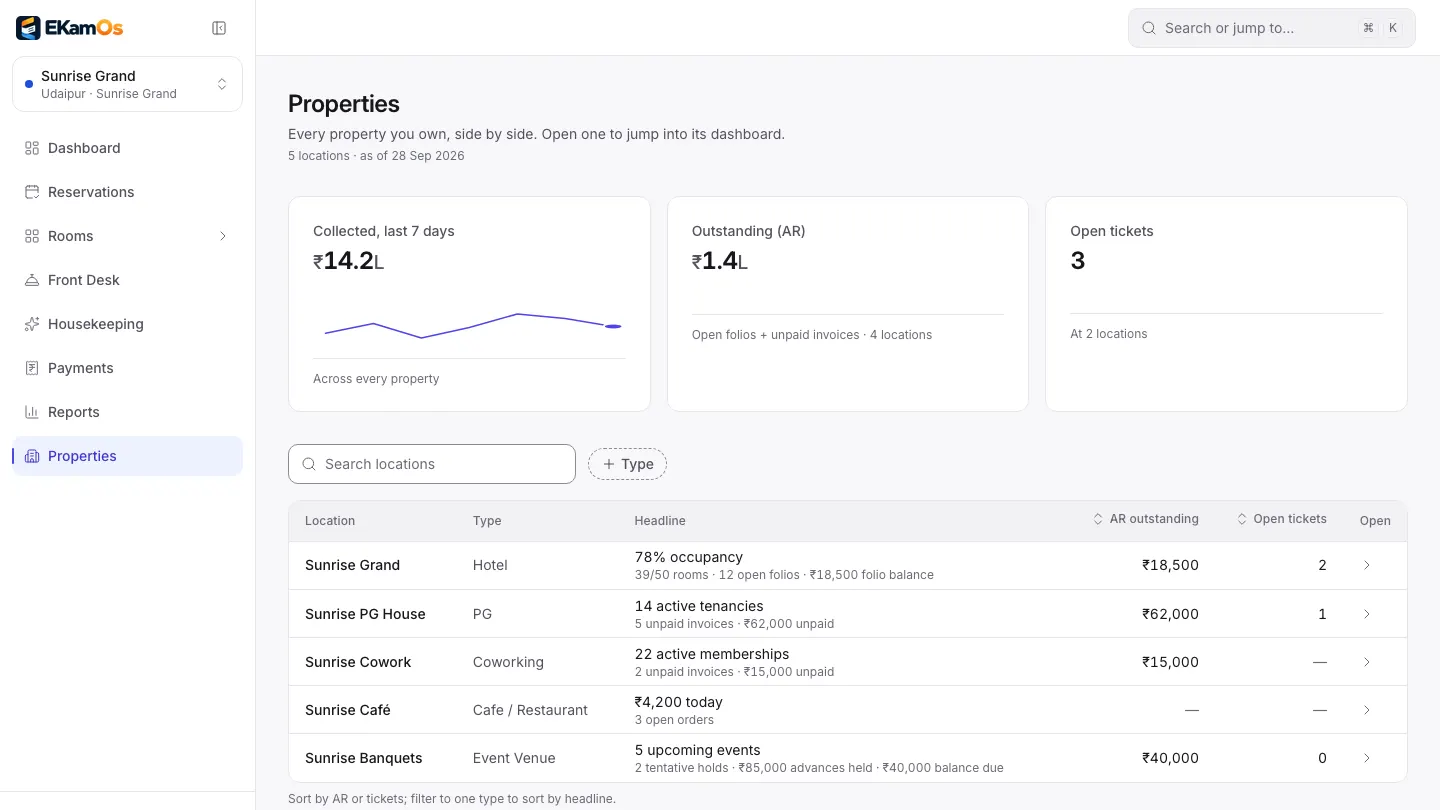Click '14 active tenancies' headline
The image size is (1440, 810).
(699, 606)
